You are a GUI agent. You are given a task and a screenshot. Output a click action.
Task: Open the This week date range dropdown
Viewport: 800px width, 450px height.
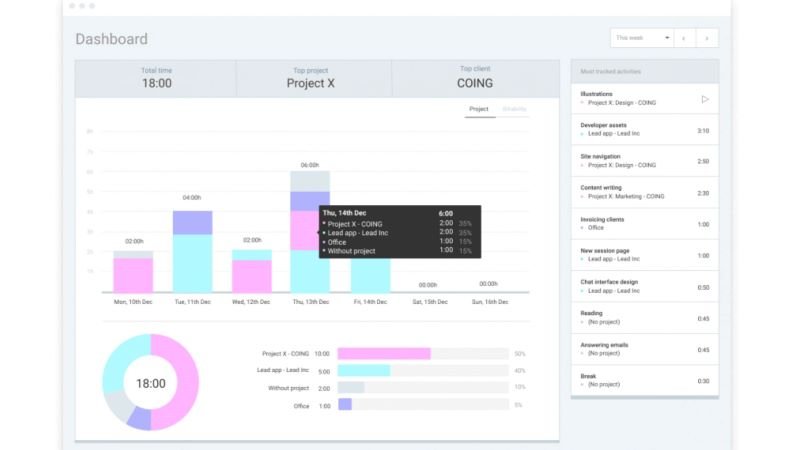(x=642, y=38)
